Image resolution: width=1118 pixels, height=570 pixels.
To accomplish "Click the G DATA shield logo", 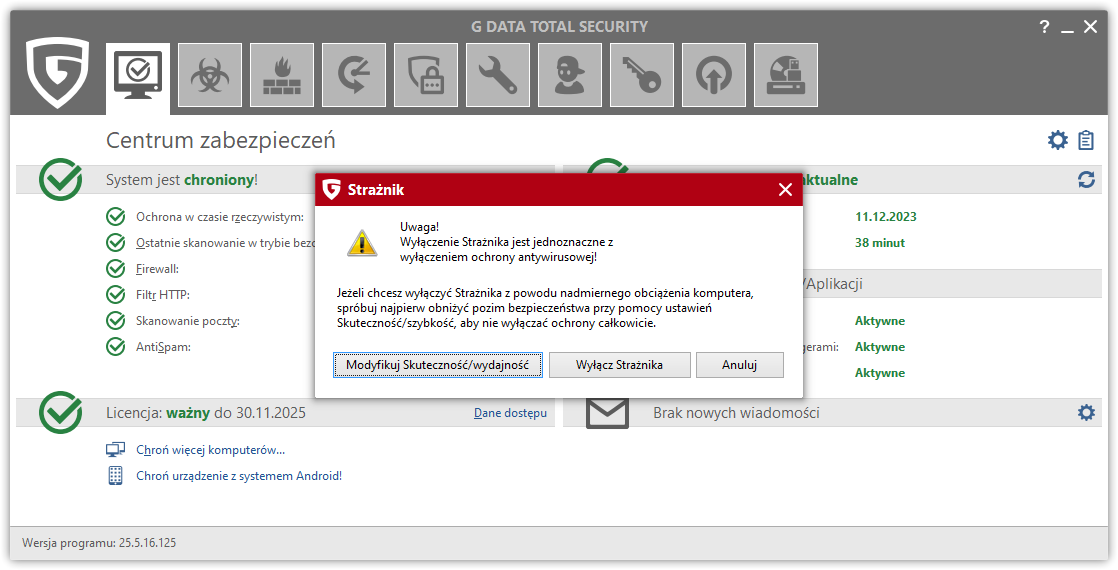I will point(58,73).
